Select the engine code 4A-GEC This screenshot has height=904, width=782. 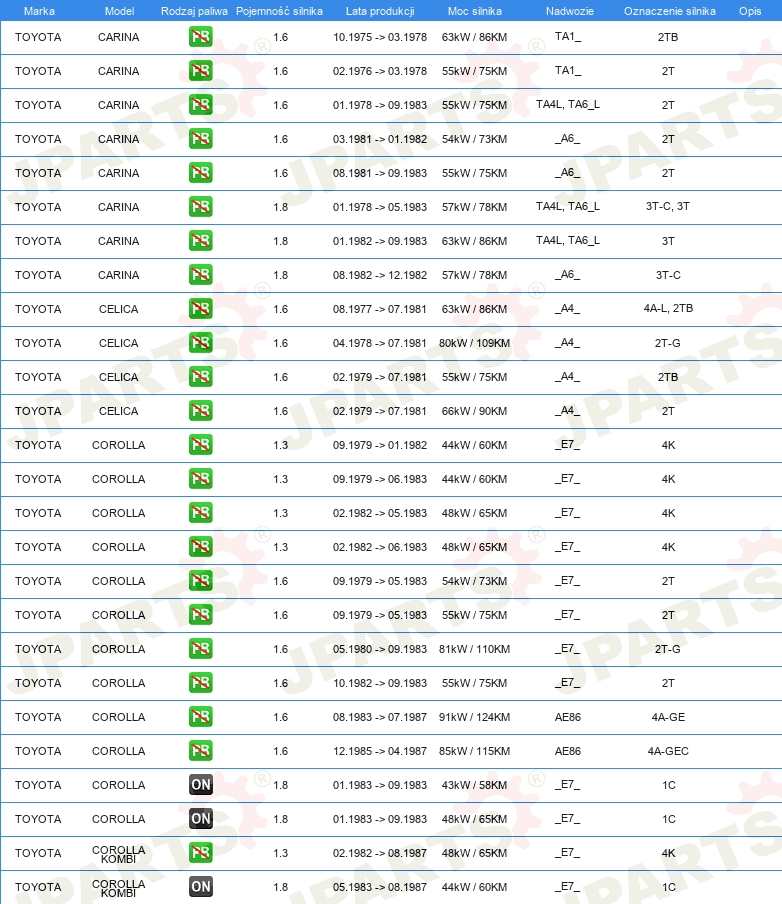click(x=668, y=752)
